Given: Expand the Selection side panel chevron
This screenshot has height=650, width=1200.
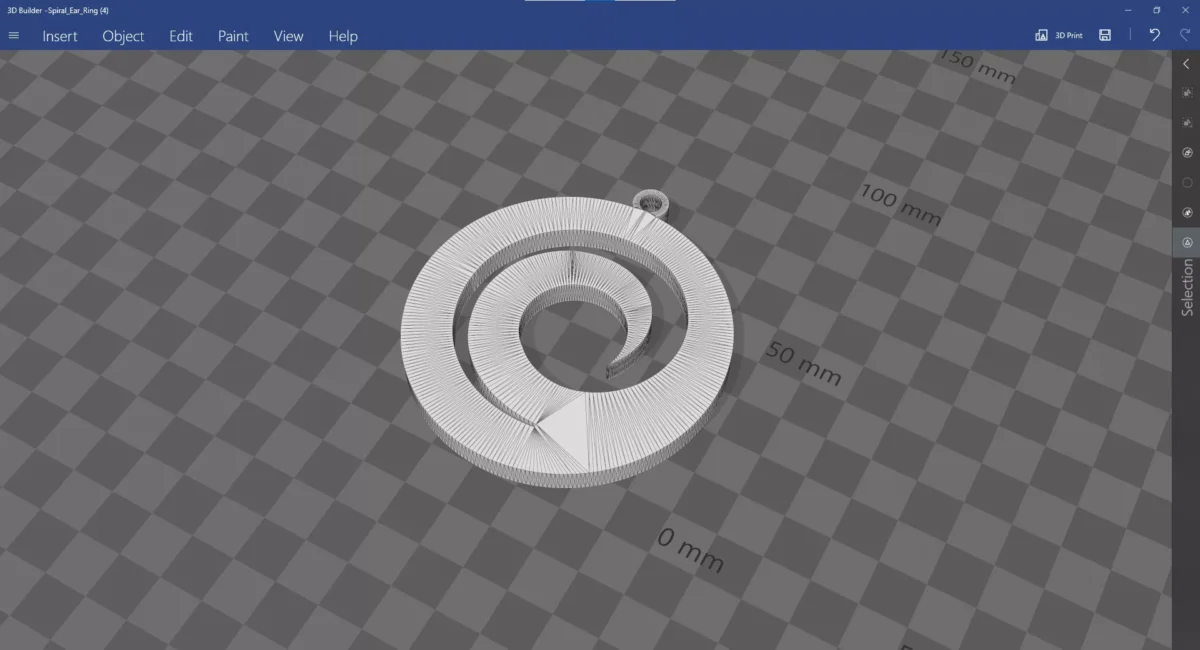Looking at the screenshot, I should pos(1187,64).
